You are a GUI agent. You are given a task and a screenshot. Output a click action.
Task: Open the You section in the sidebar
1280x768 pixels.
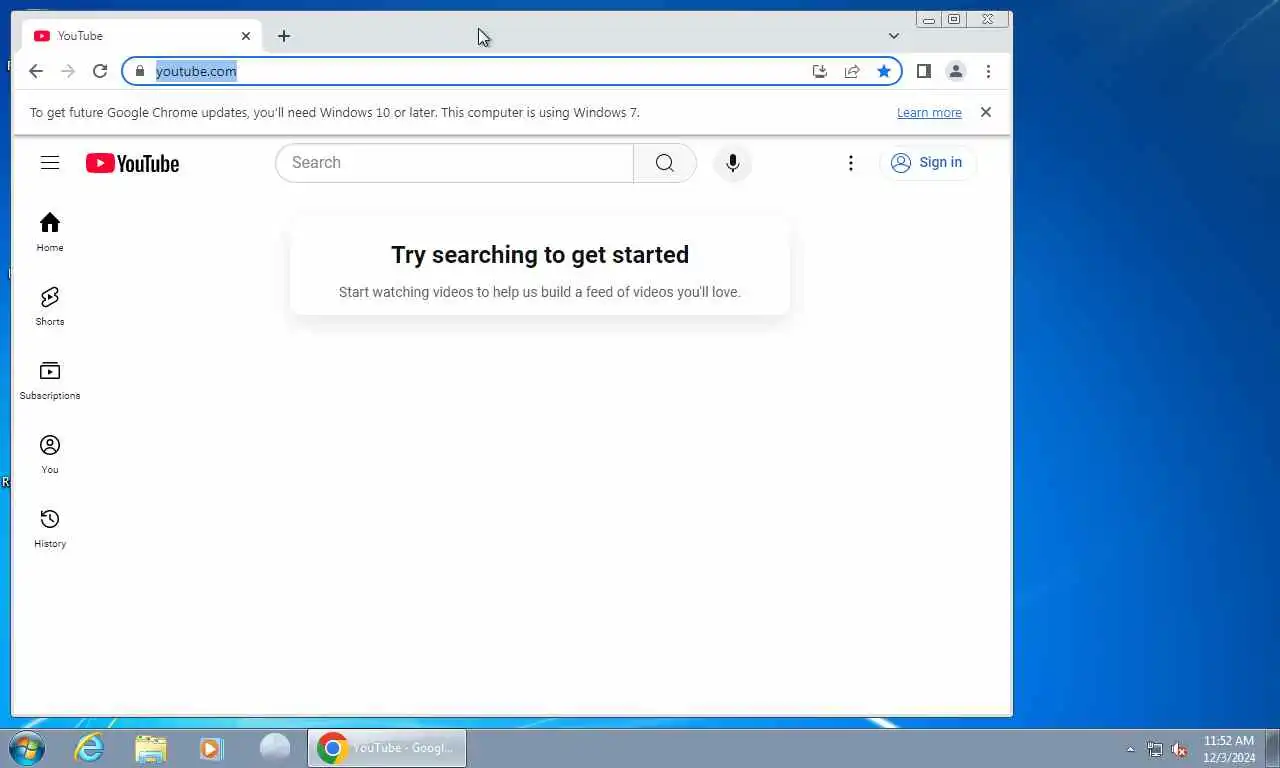[50, 454]
